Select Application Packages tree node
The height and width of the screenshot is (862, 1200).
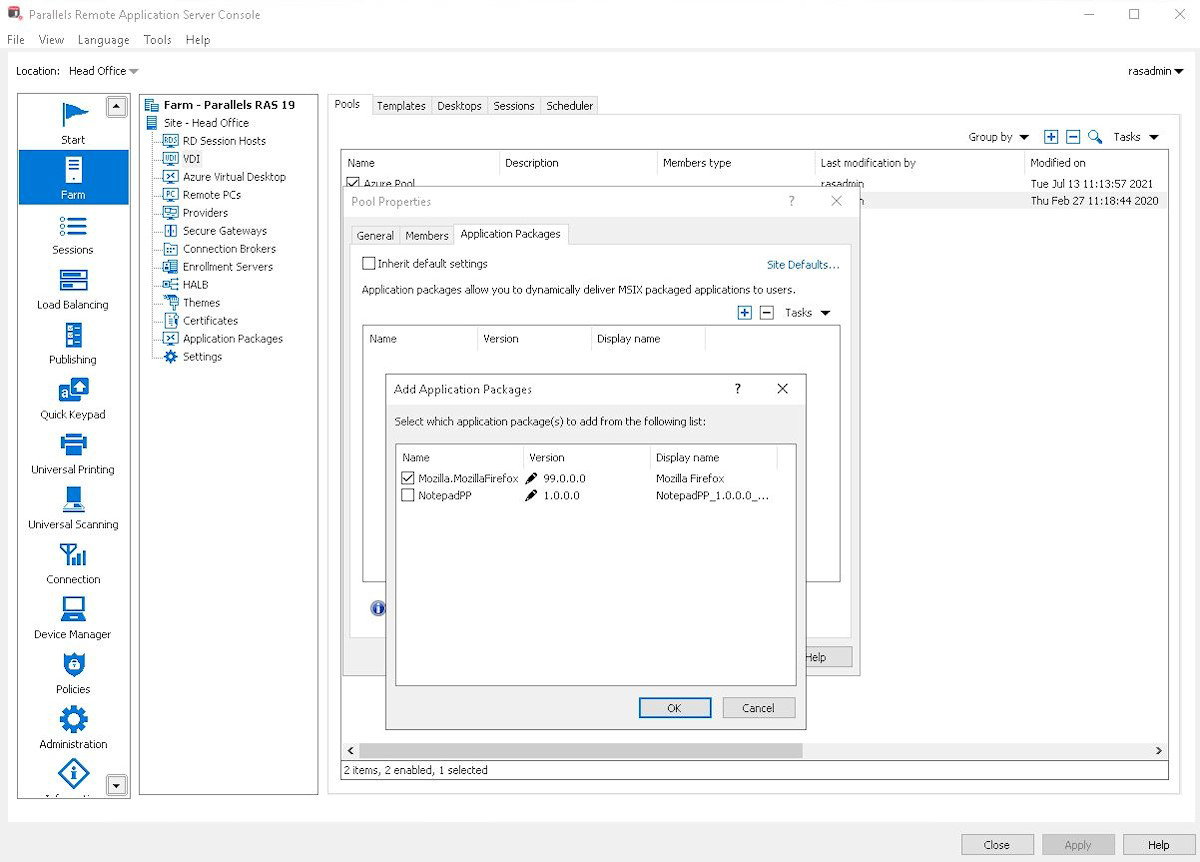(232, 339)
